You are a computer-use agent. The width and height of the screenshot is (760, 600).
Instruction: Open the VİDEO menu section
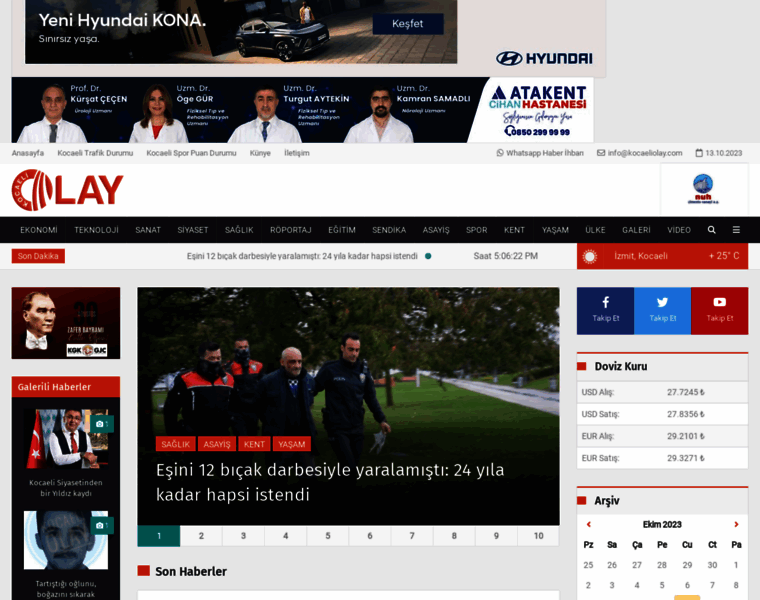click(x=679, y=230)
